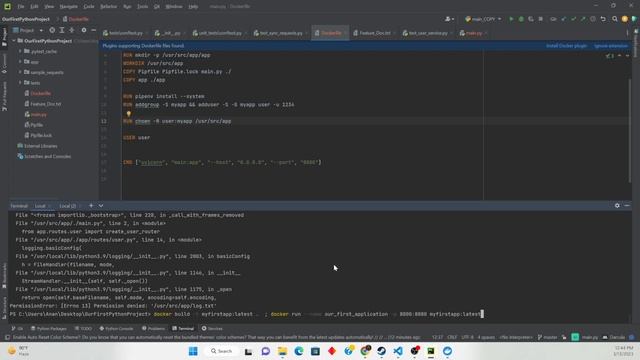Click CRLF line separator in status bar
Image resolution: width=640 pixels, height=360 pixels.
pyautogui.click(x=452, y=337)
